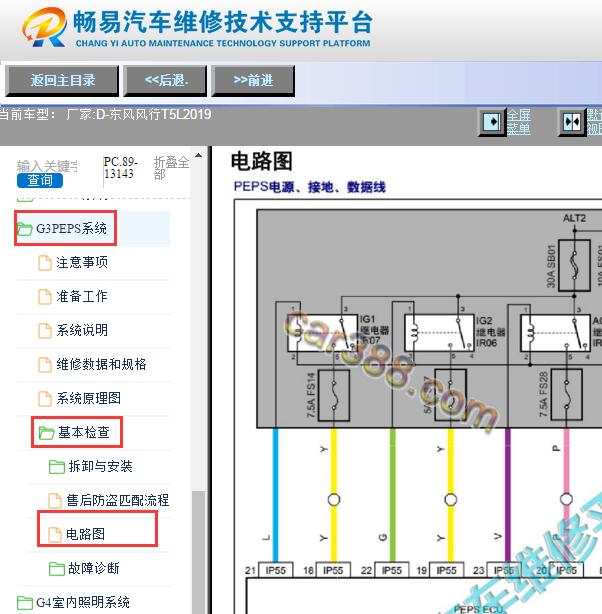Click PC.89-13143 text in sidebar

click(121, 168)
